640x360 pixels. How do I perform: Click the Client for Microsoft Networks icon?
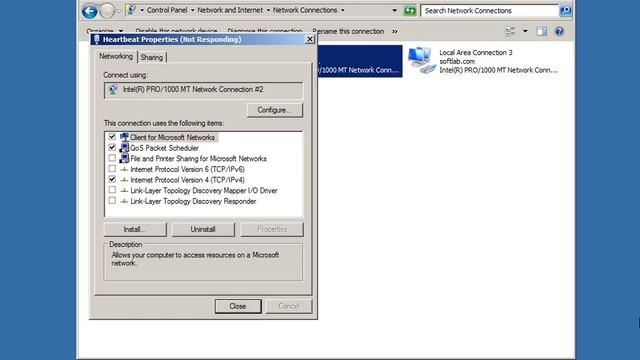124,137
